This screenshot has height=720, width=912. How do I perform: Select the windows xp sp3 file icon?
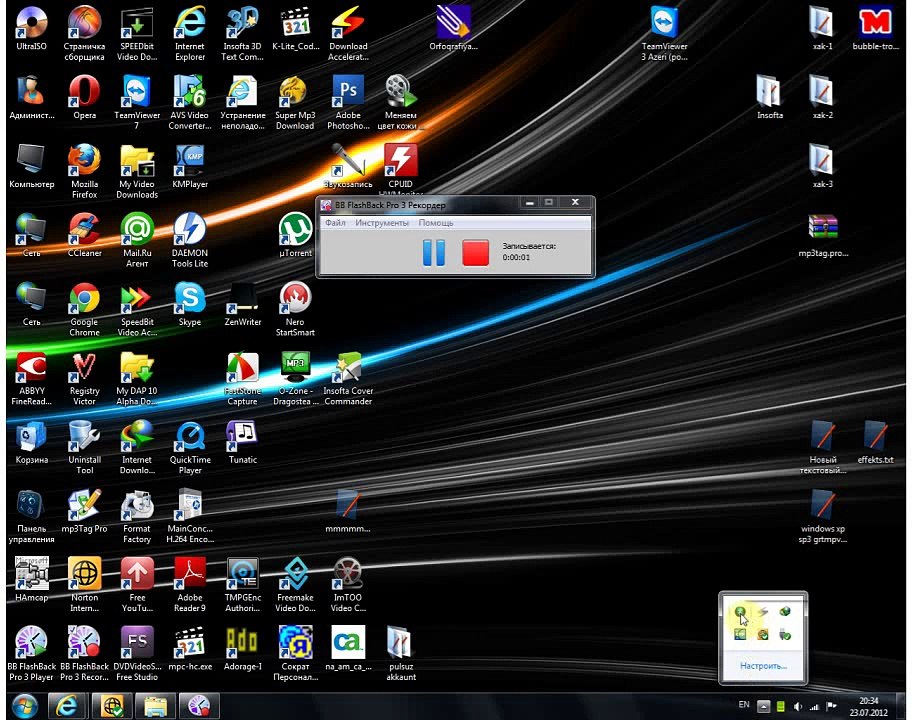(822, 516)
